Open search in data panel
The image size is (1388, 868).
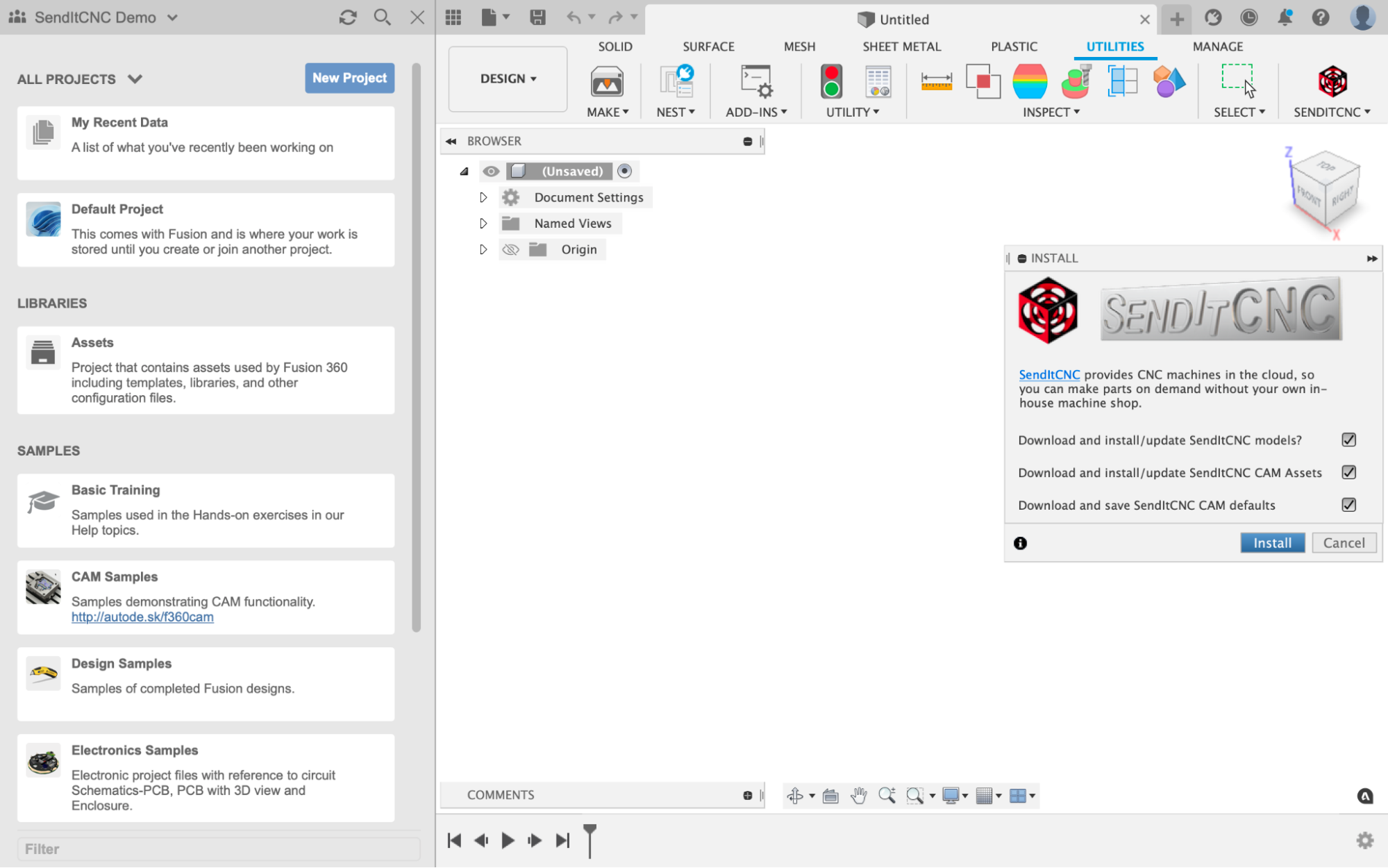(x=382, y=17)
